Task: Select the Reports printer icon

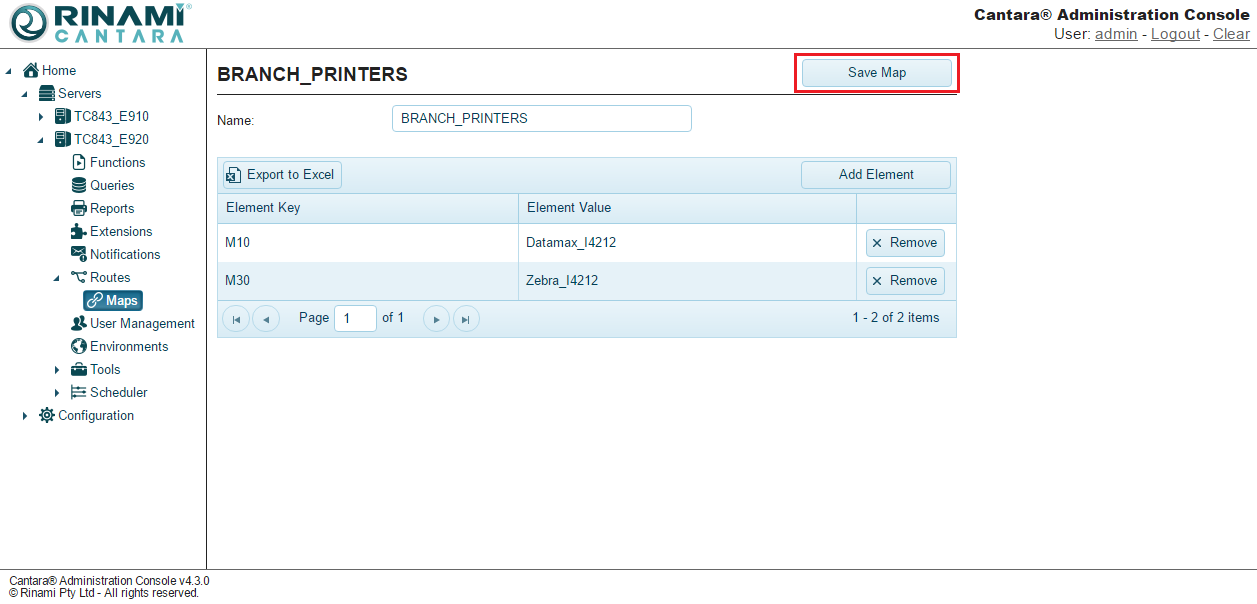Action: tap(79, 208)
